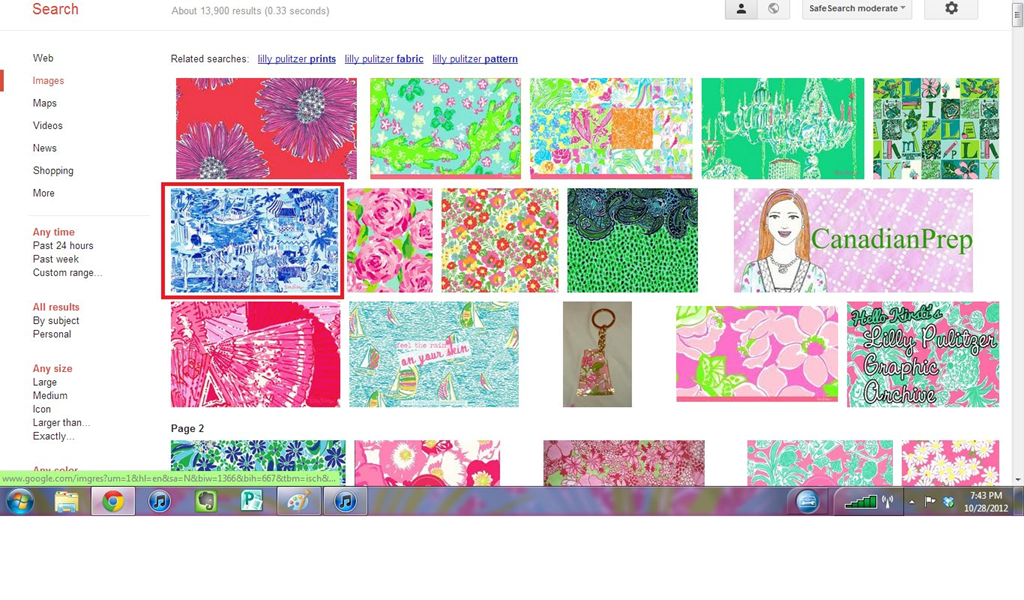Click the Page 2 label
This screenshot has width=1024, height=600.
pyautogui.click(x=187, y=428)
